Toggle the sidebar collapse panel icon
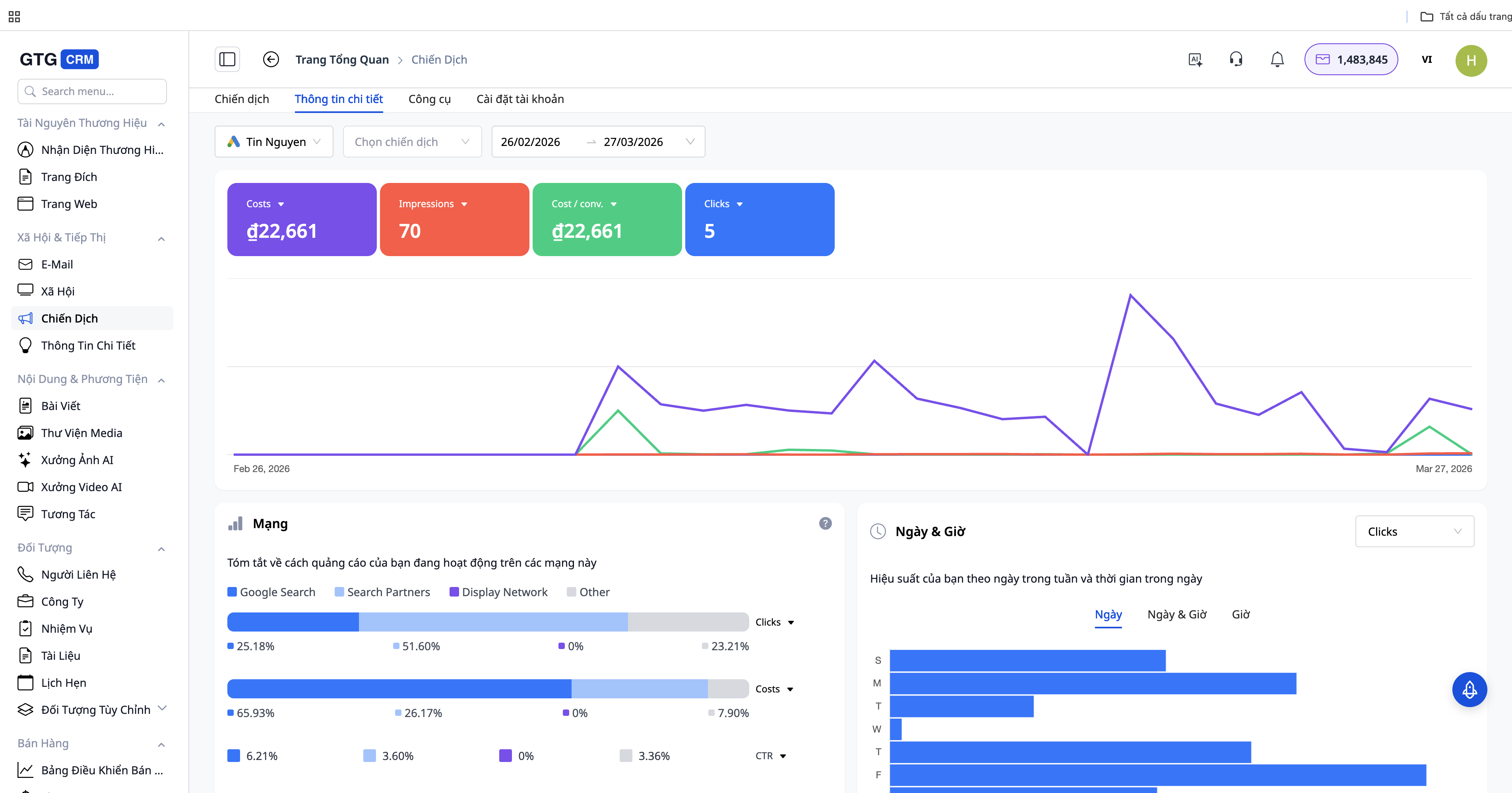Viewport: 1512px width, 793px height. click(x=227, y=59)
